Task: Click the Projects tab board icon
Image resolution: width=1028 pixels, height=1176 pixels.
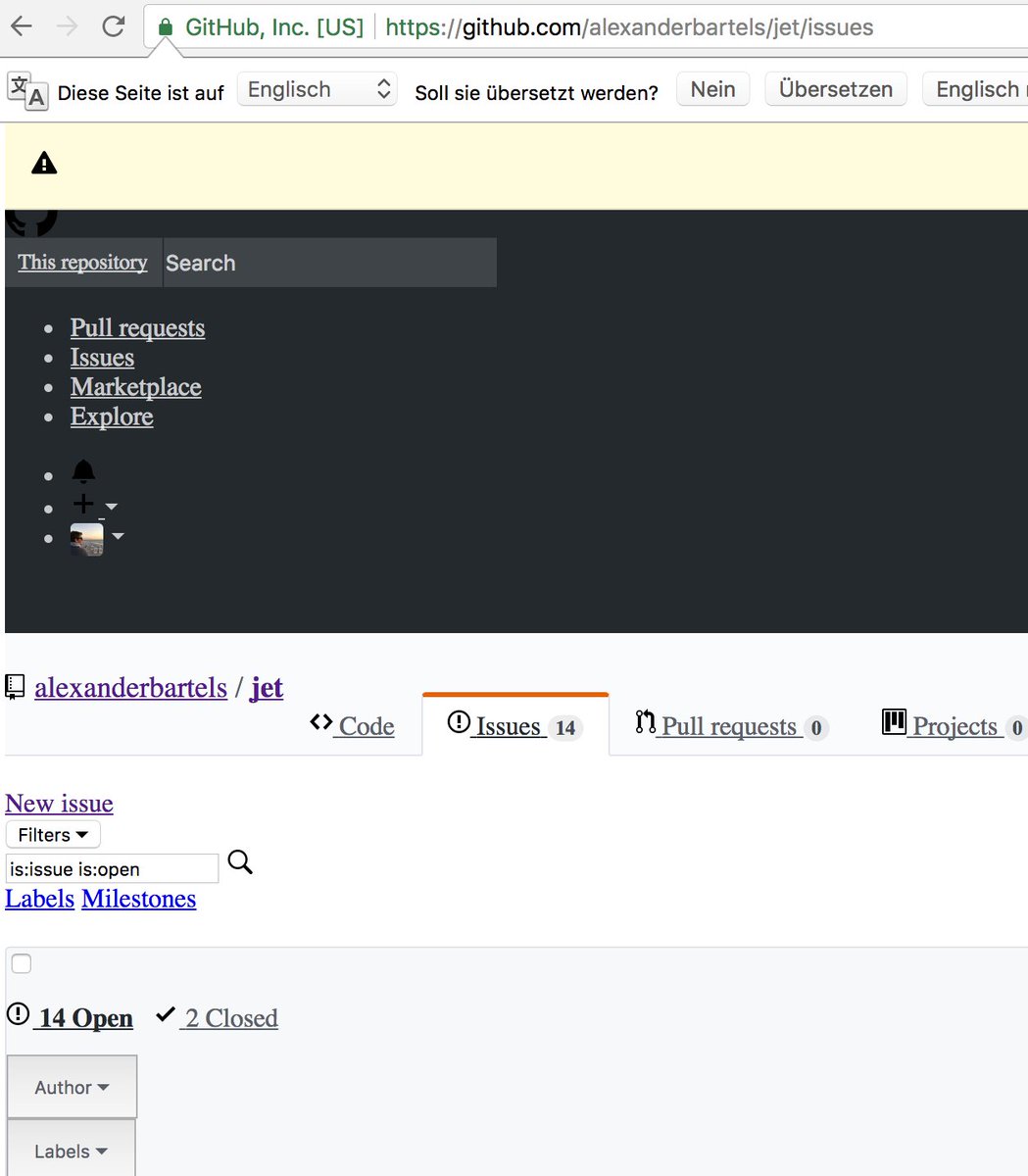Action: click(894, 722)
